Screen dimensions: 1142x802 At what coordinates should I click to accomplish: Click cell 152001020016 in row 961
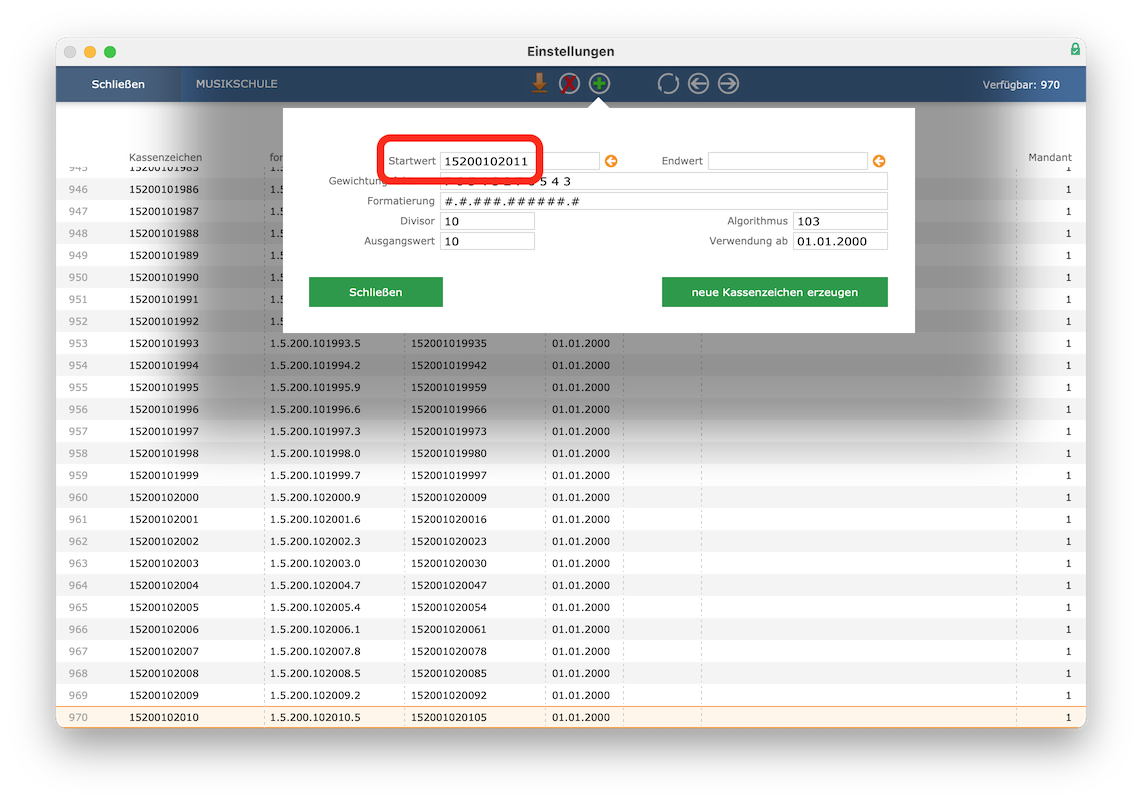[449, 519]
